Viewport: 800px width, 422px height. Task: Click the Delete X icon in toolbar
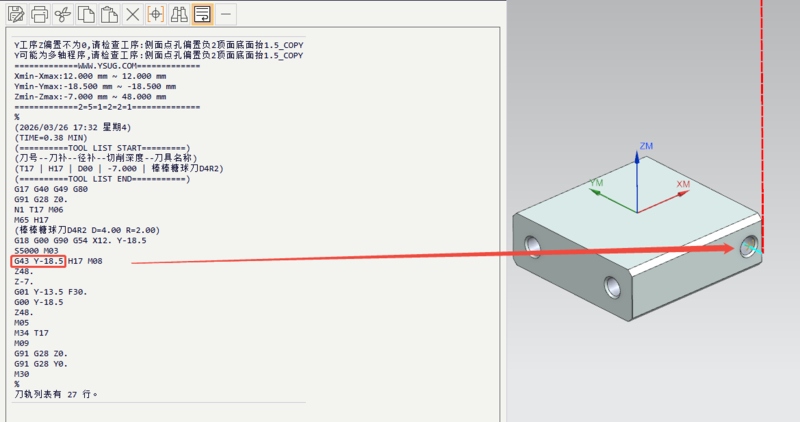[133, 14]
